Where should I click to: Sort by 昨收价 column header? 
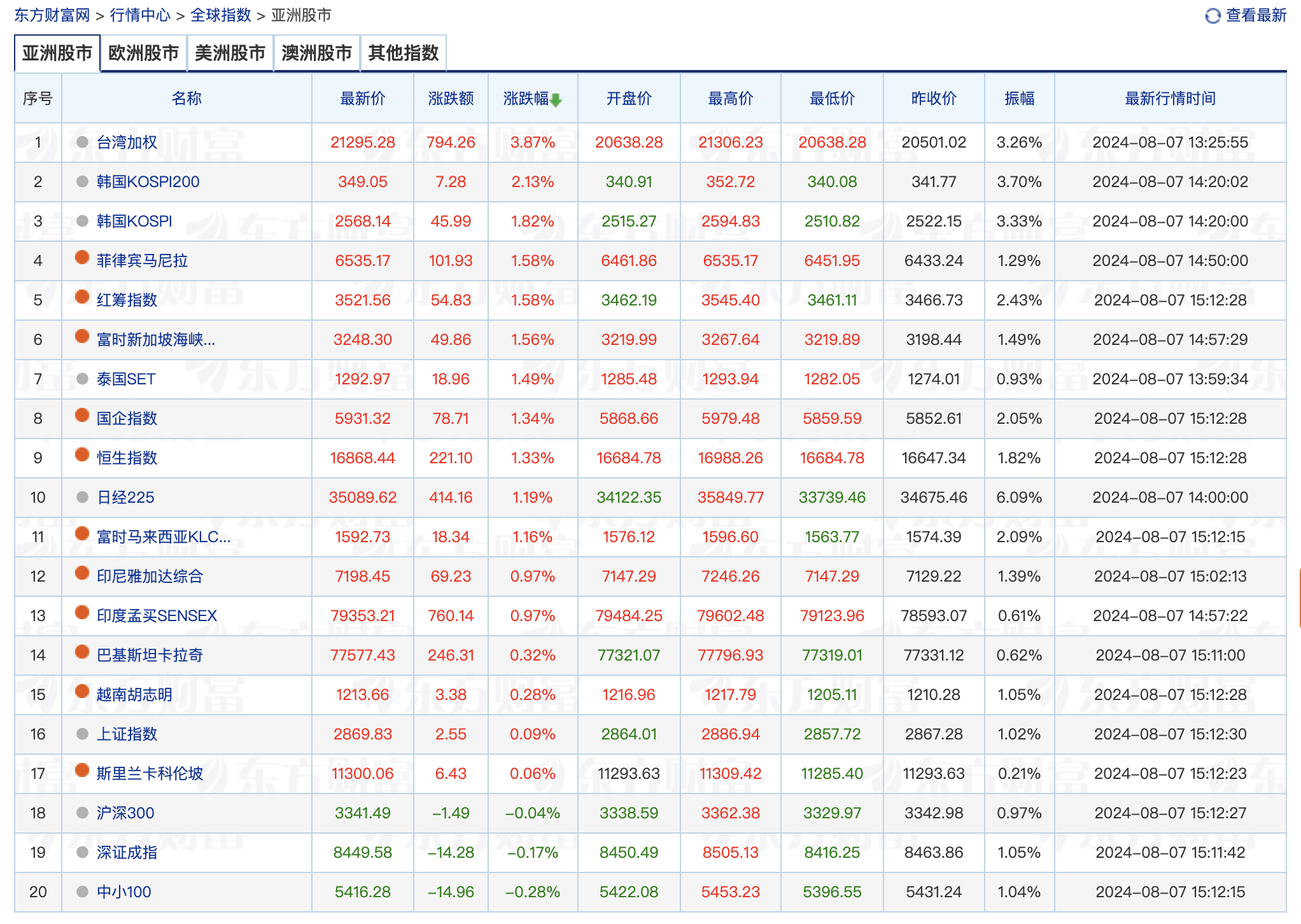click(934, 99)
